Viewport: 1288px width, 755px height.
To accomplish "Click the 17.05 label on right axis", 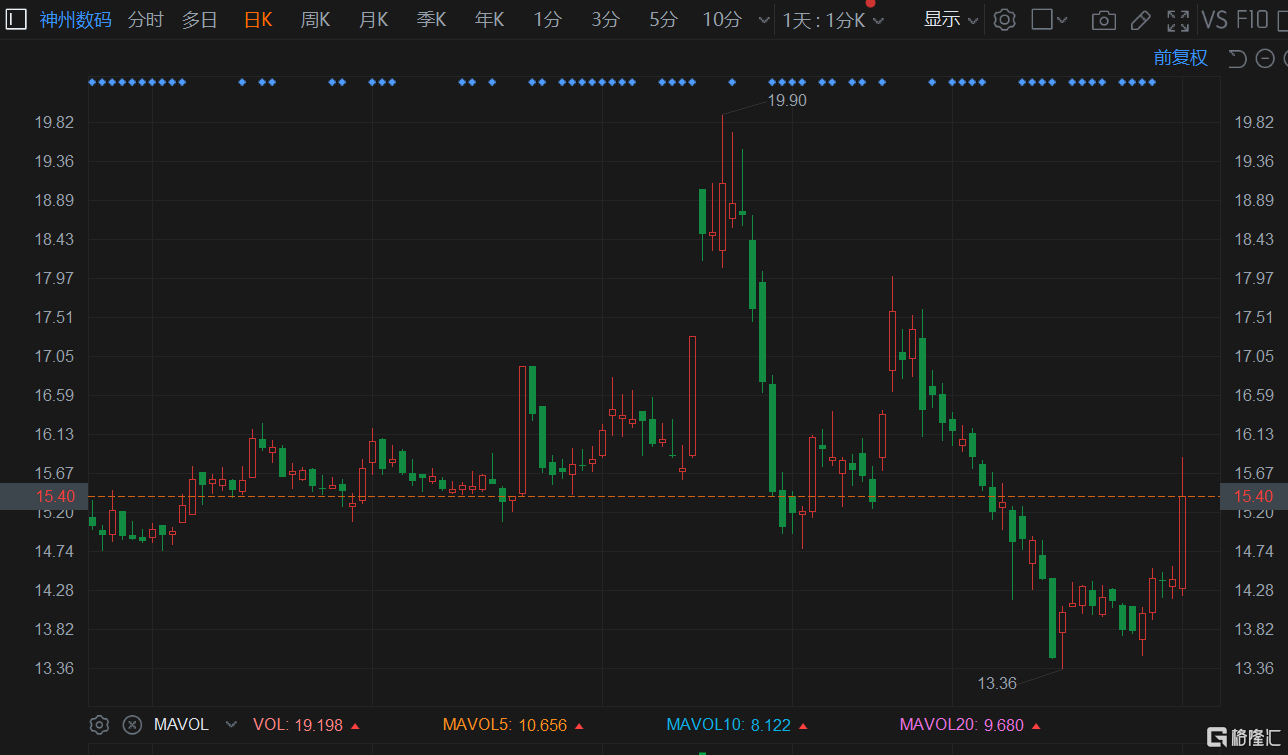I will pos(1254,356).
